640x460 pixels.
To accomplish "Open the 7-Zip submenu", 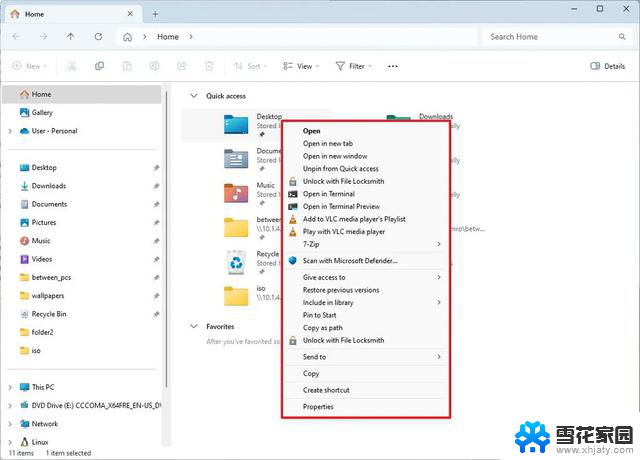I will point(366,244).
